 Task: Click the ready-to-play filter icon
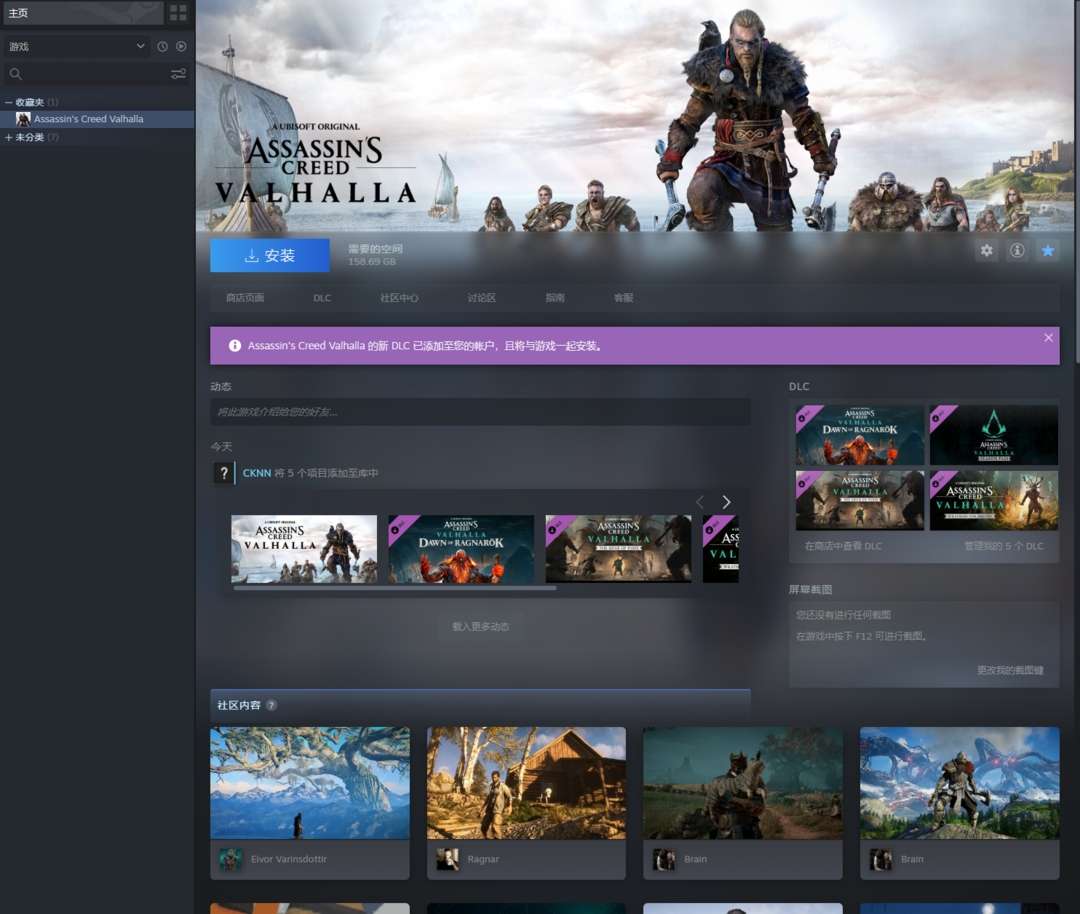click(x=181, y=46)
